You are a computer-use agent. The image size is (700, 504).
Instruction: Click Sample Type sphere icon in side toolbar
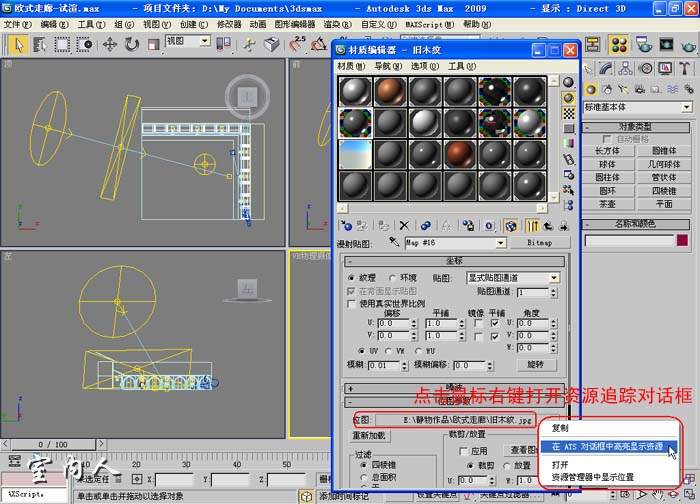[568, 82]
